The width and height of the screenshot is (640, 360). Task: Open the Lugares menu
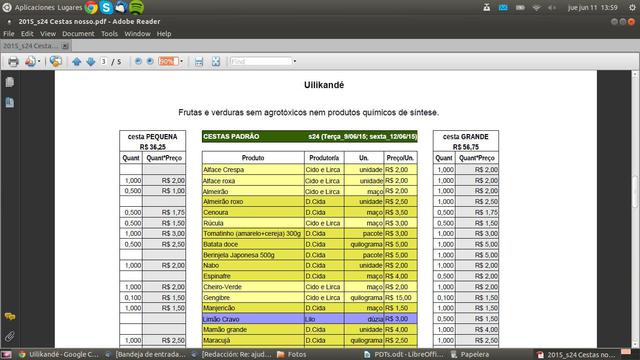pos(70,7)
